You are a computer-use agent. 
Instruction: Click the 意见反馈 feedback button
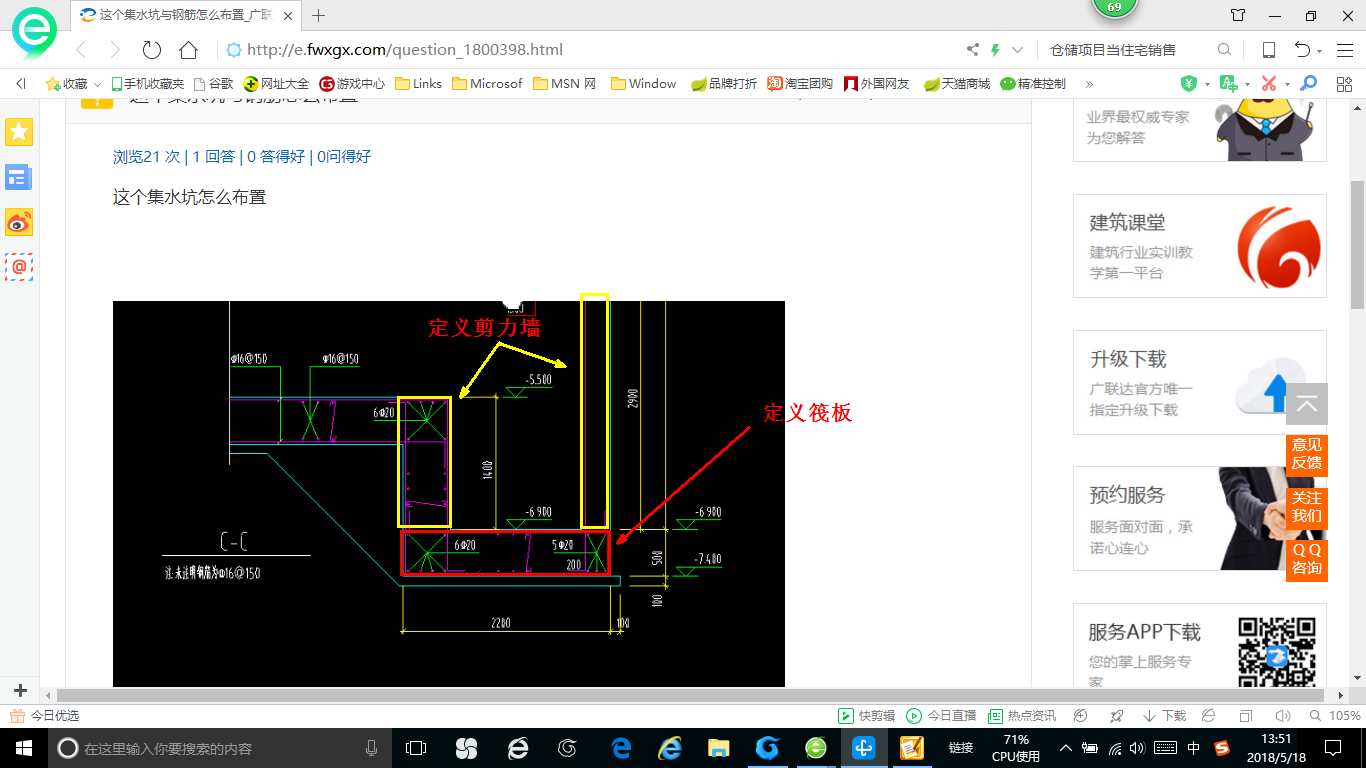pos(1306,454)
